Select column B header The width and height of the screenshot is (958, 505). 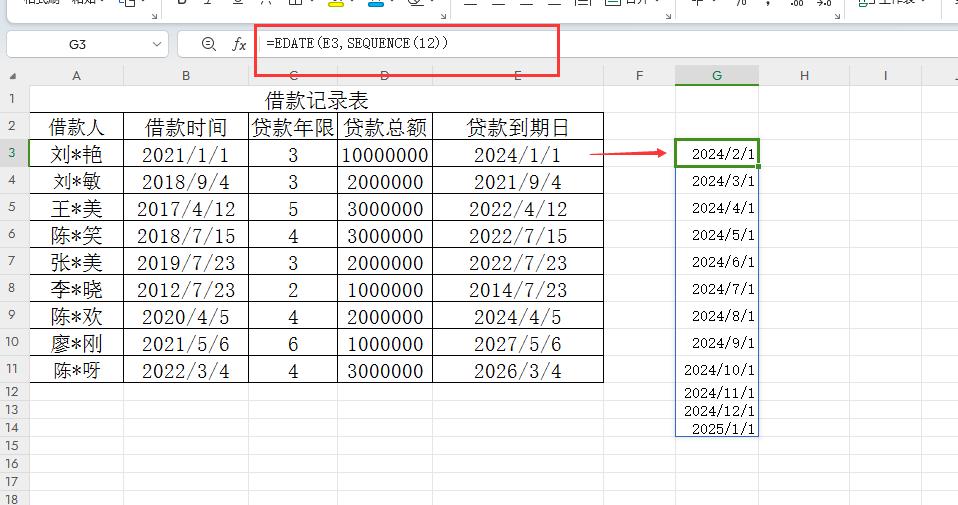[x=186, y=76]
